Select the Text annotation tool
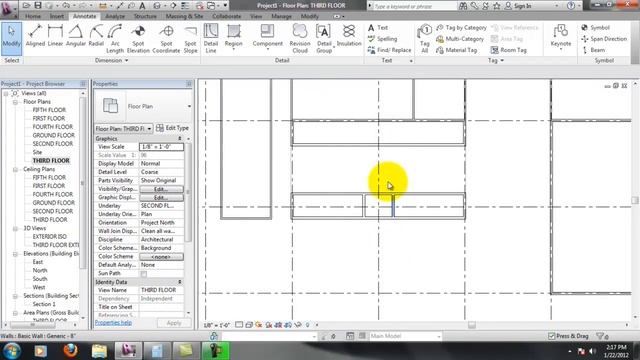This screenshot has height=360, width=640. tap(378, 27)
